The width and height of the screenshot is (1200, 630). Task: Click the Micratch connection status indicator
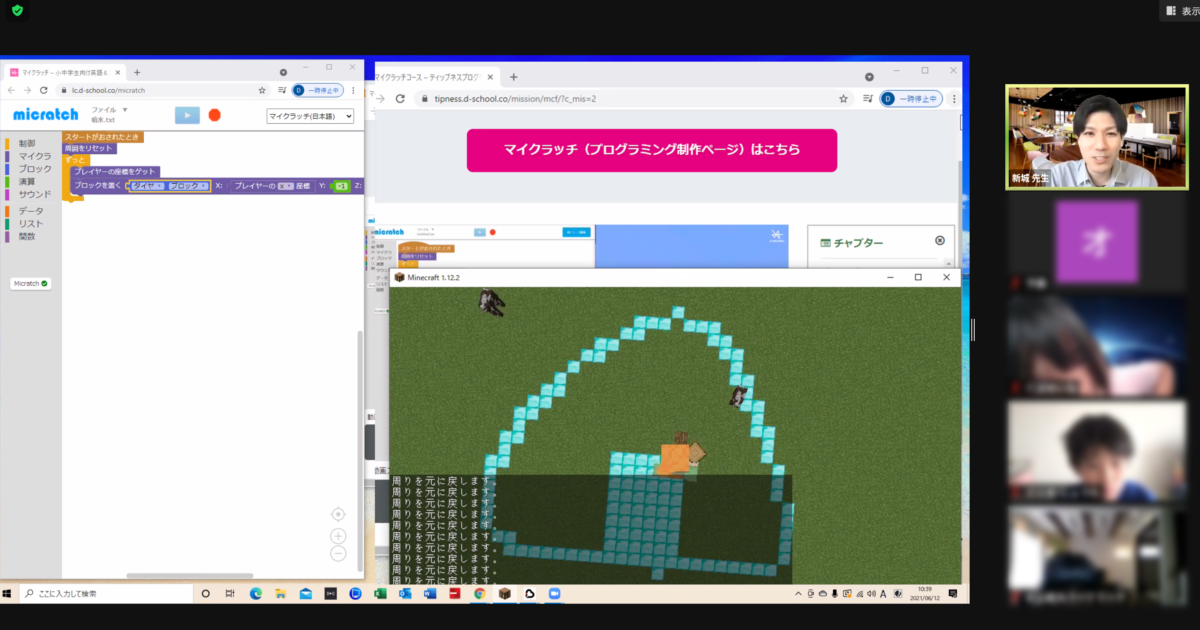(31, 284)
